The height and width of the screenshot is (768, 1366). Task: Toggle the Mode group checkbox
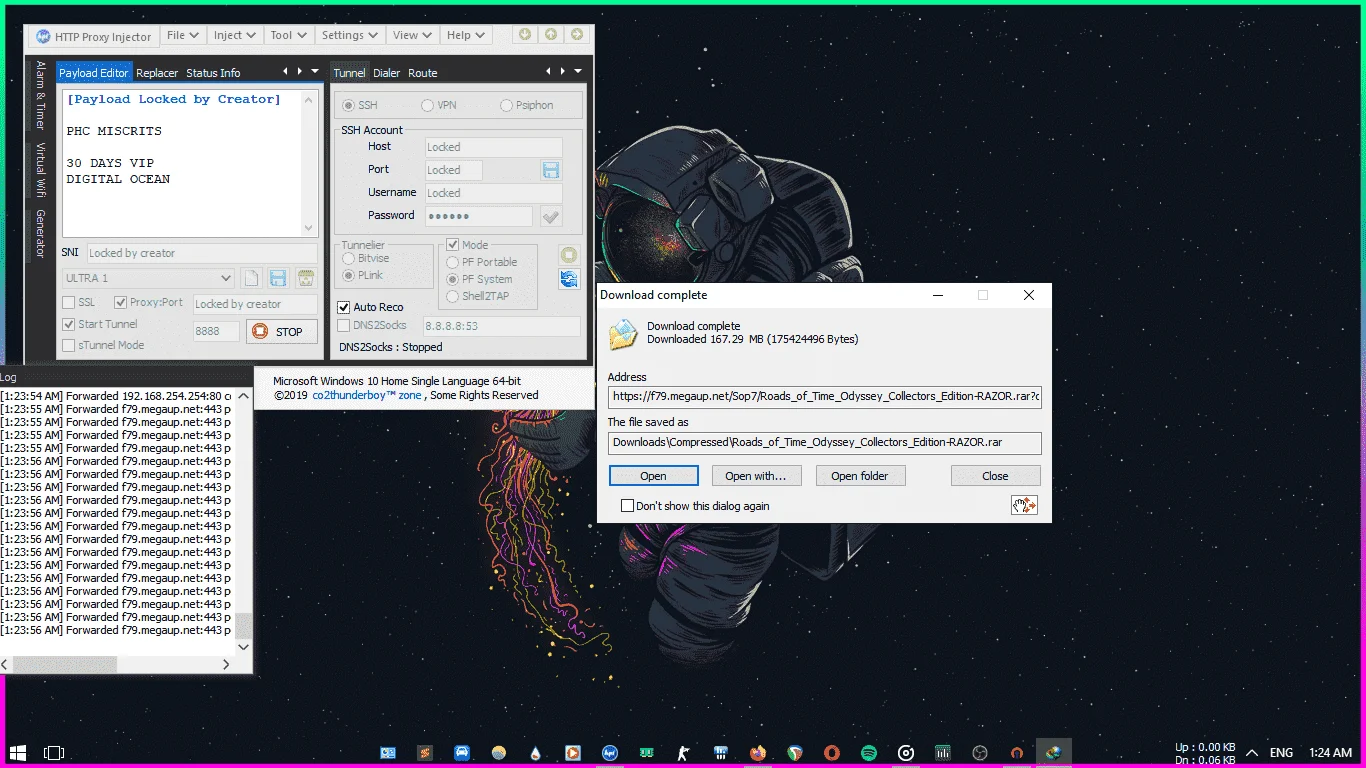tap(453, 245)
